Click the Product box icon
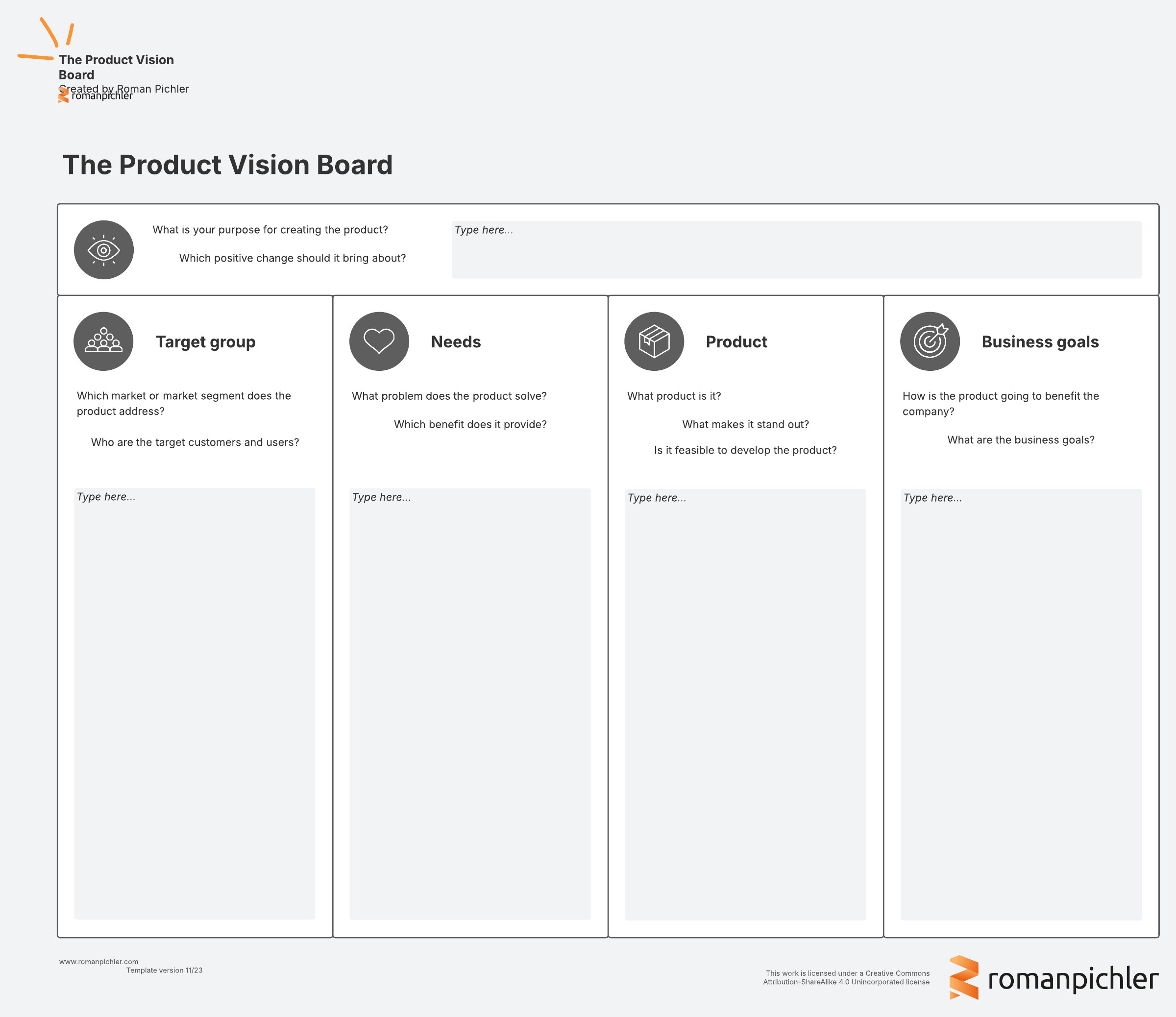This screenshot has height=1017, width=1176. coord(654,341)
